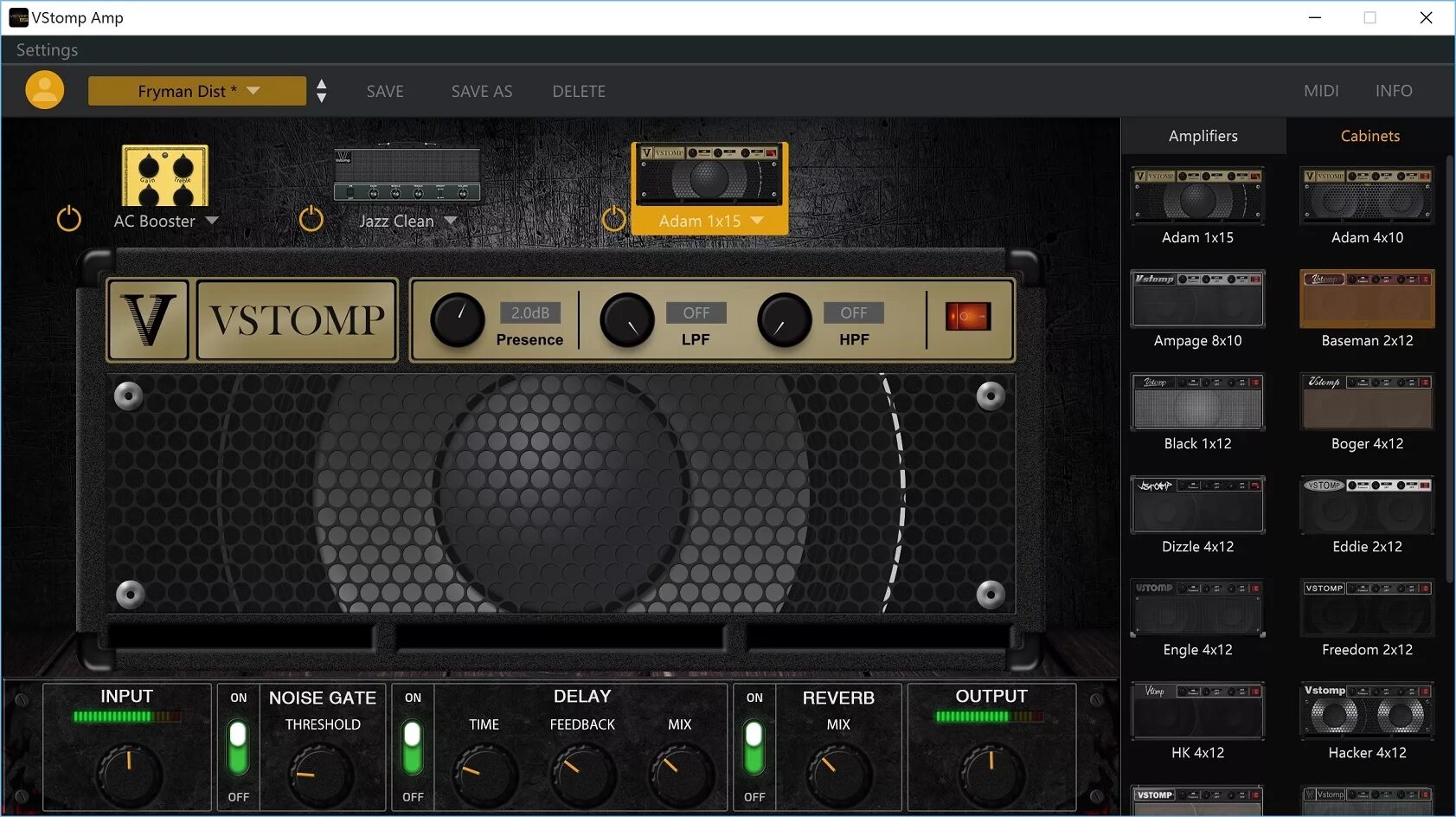Click the V logo badge
Image resolution: width=1456 pixels, height=817 pixels.
coord(148,320)
